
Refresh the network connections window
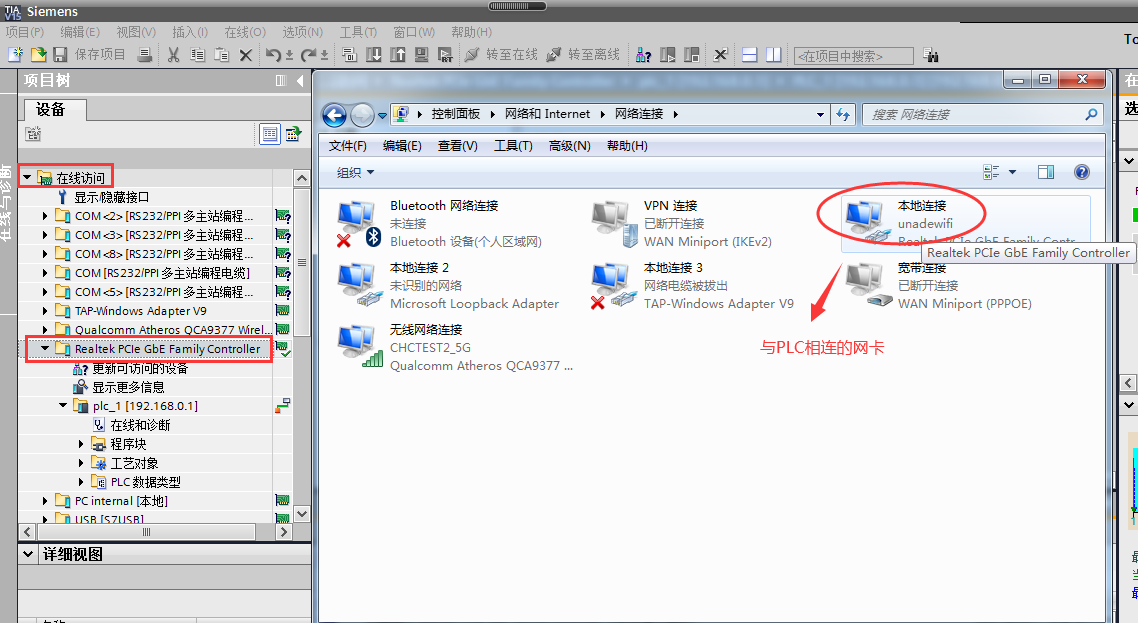[x=843, y=114]
